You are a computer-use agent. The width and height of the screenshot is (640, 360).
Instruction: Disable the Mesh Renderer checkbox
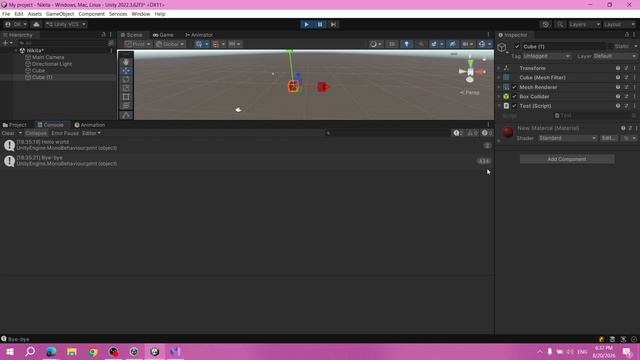click(x=514, y=87)
